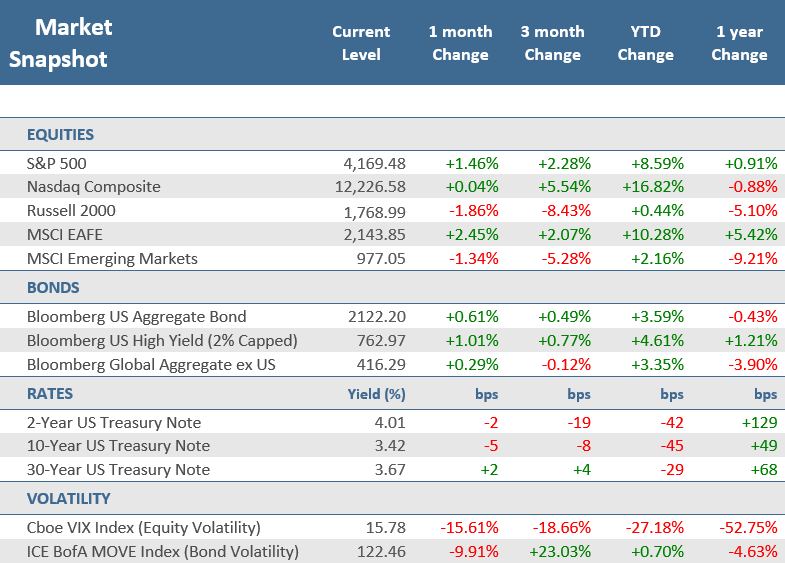Select the 1 month Change column header

pyautogui.click(x=461, y=43)
